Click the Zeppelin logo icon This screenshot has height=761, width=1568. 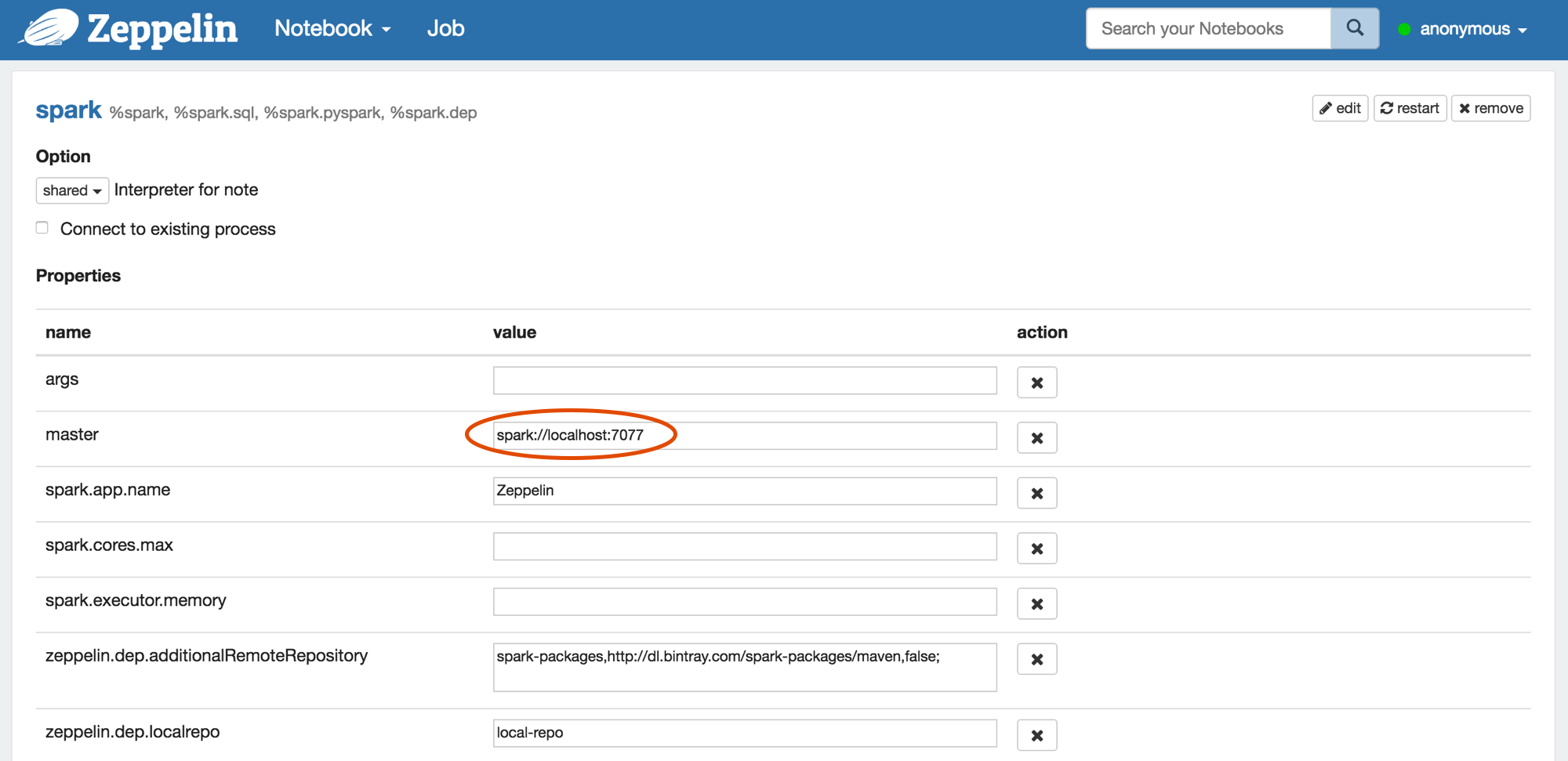point(49,28)
